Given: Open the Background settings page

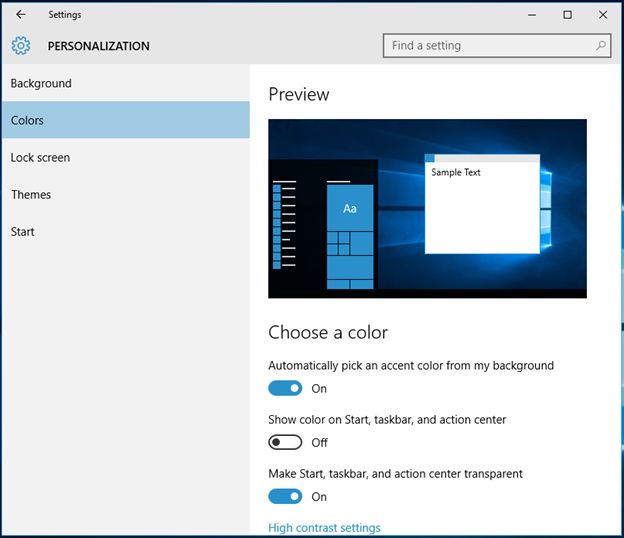Looking at the screenshot, I should [41, 84].
